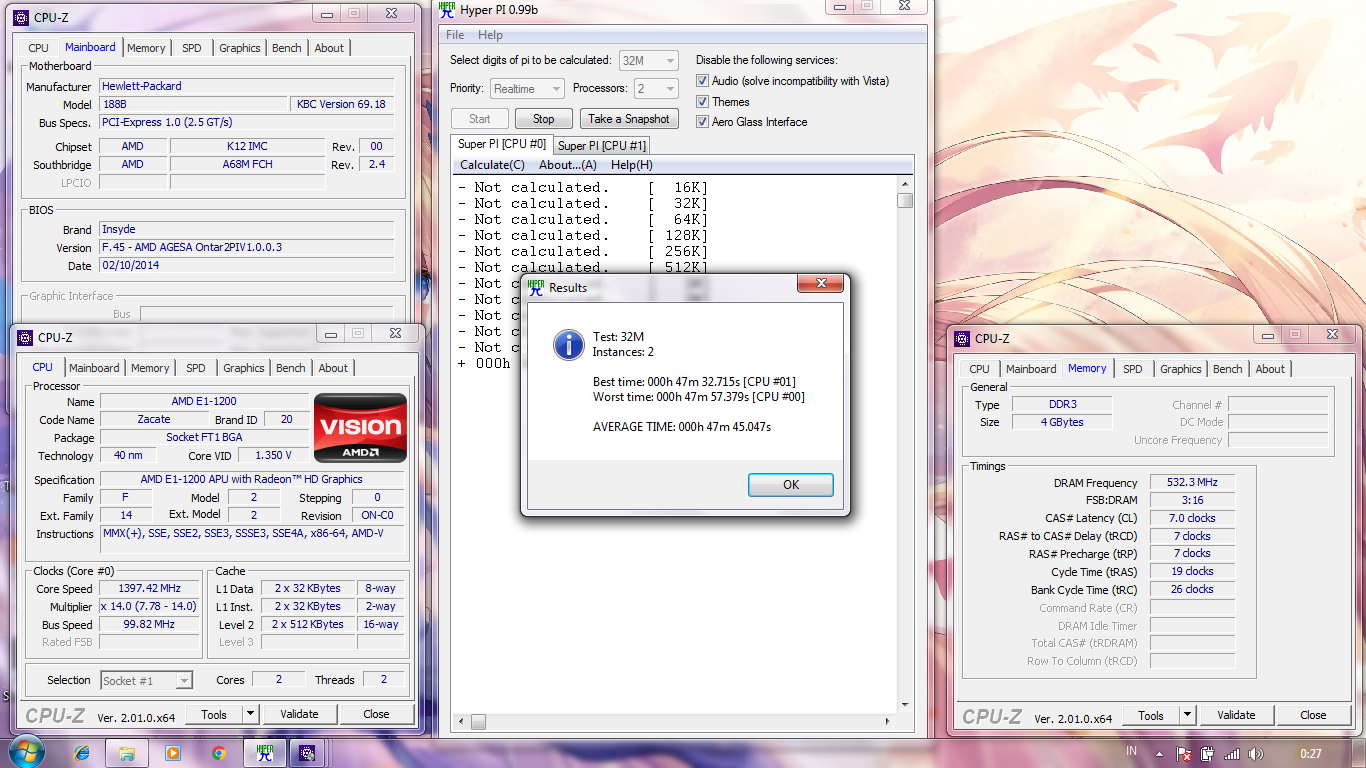Click the Memory CPU-Z window title icon
Screen dimensions: 1366x768
962,338
